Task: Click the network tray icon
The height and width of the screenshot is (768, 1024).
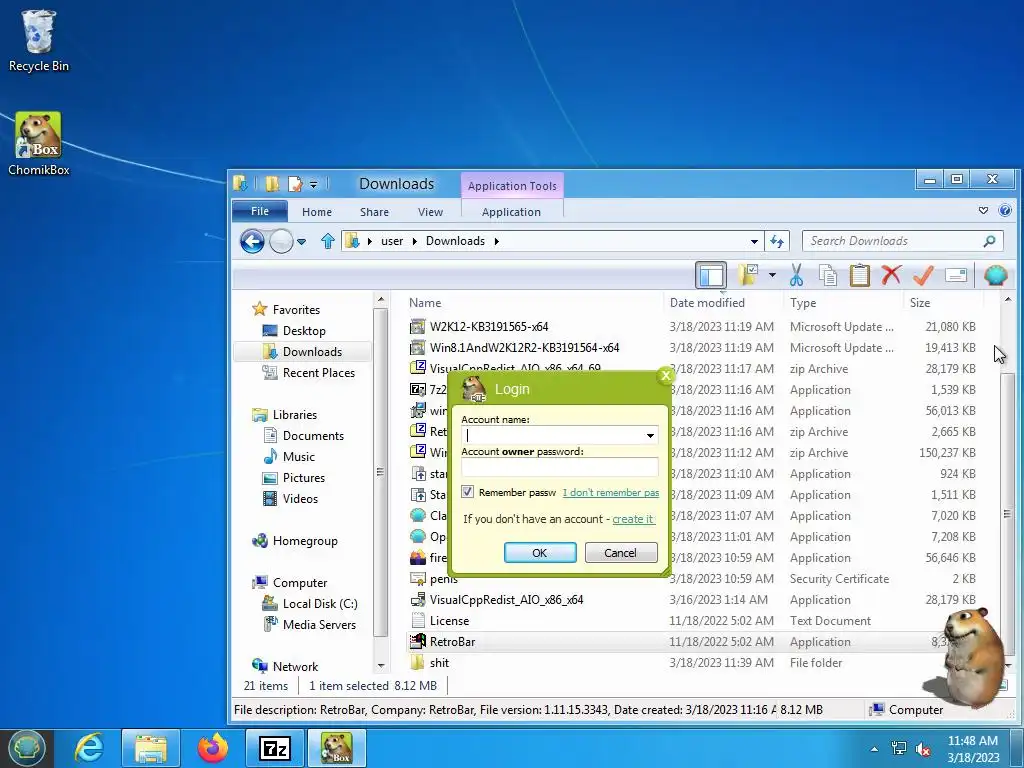Action: 899,749
